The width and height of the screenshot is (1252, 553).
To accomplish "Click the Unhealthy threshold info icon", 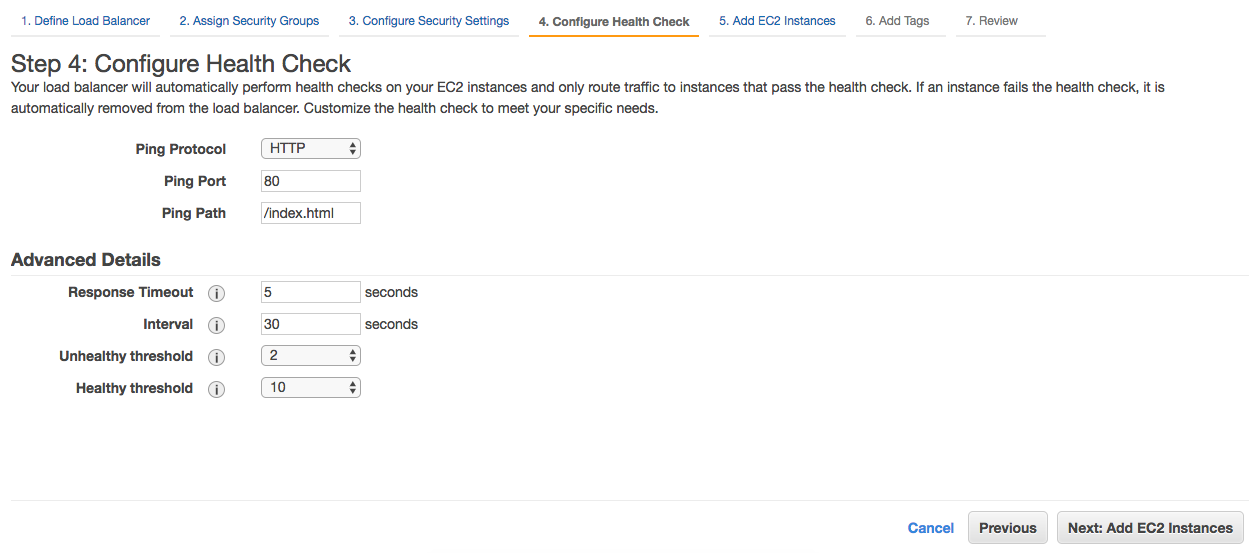I will click(216, 357).
